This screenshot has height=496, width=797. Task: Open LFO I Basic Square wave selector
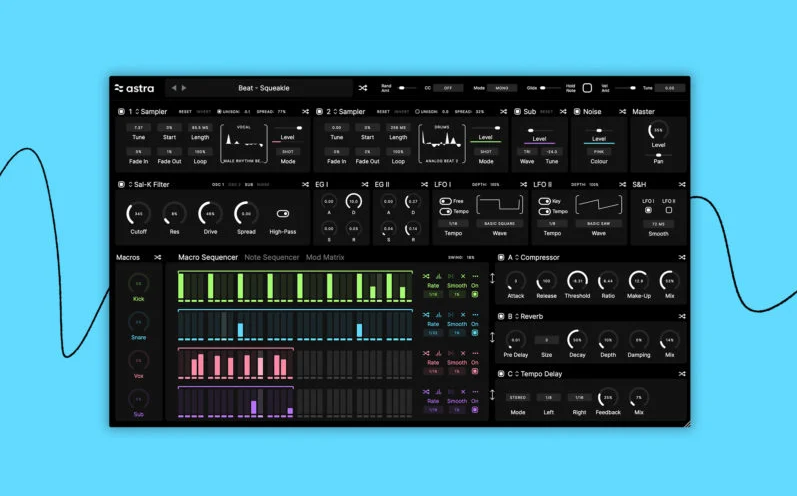499,224
